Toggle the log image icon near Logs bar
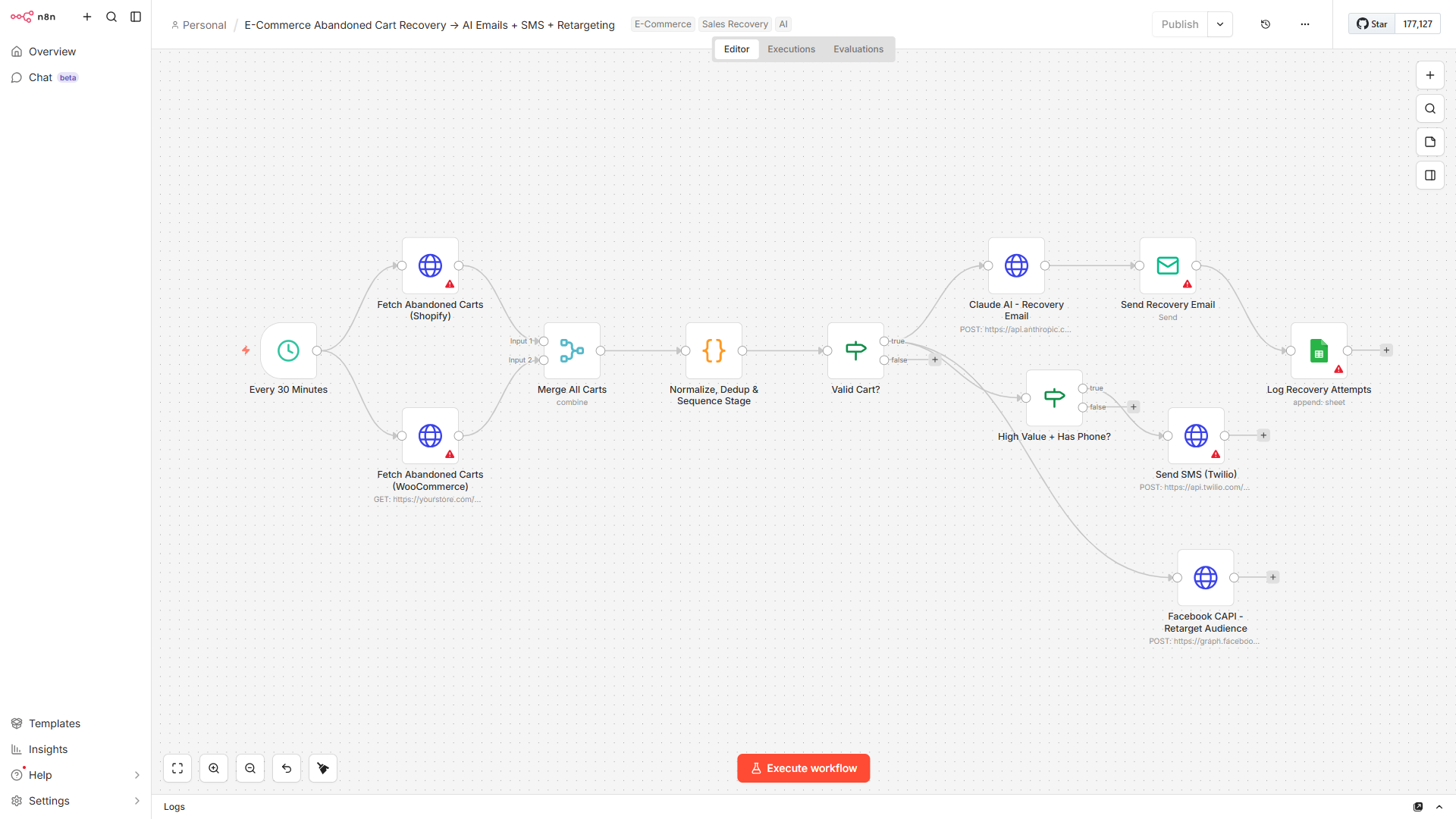 click(1417, 806)
